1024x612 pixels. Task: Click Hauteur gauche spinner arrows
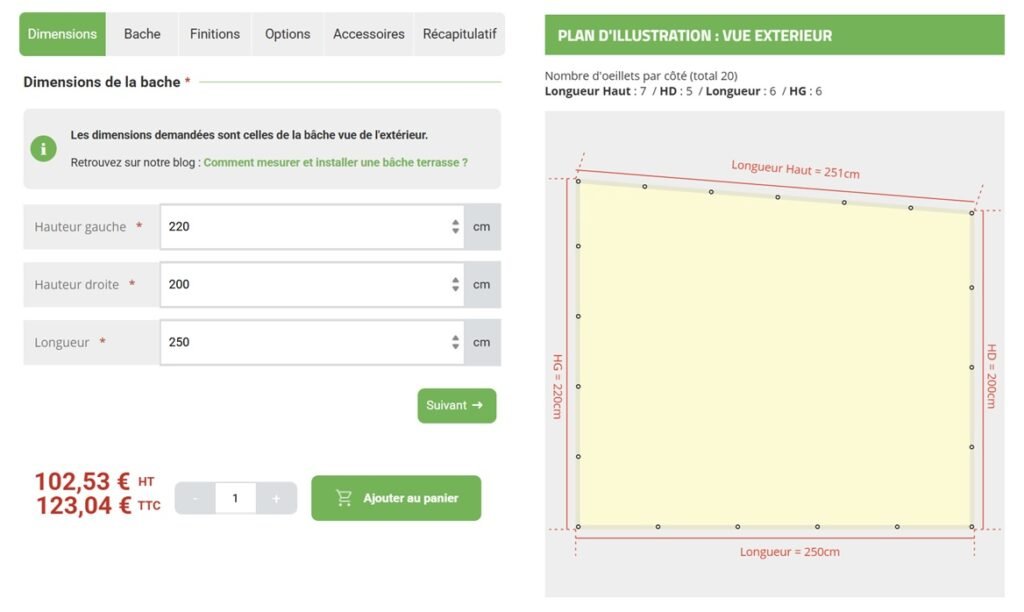455,227
